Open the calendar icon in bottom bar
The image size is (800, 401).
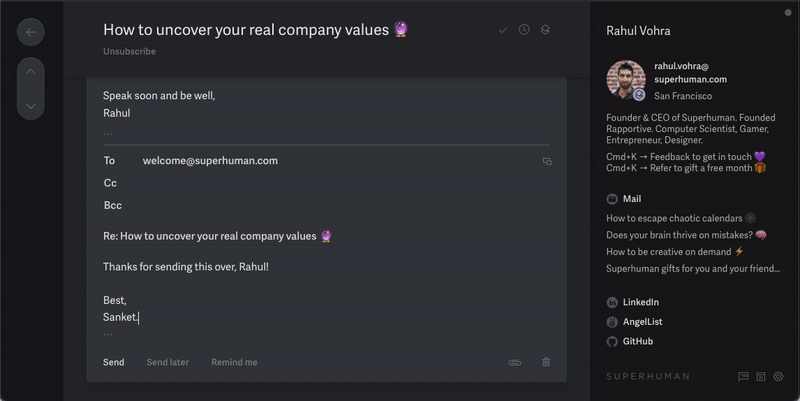pos(761,377)
